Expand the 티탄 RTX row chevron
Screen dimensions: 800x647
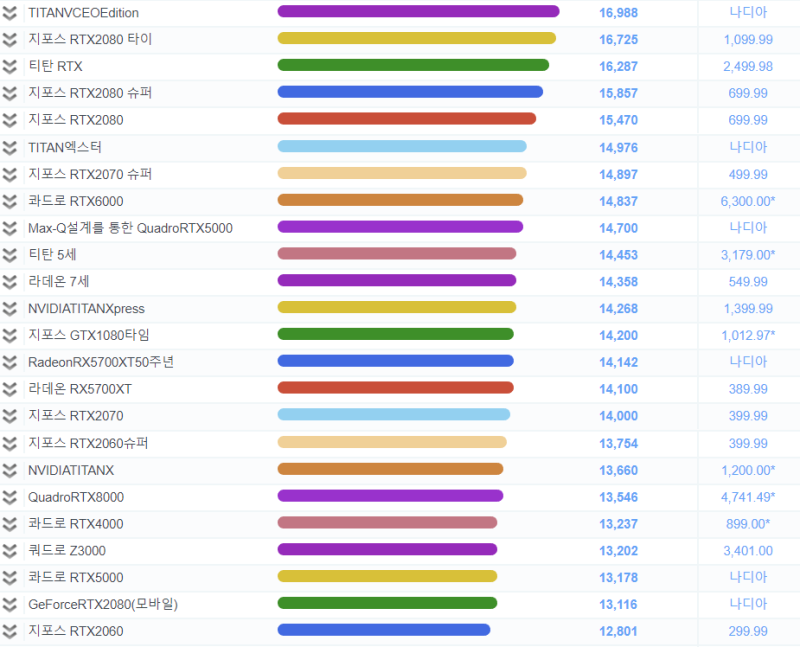tap(10, 66)
